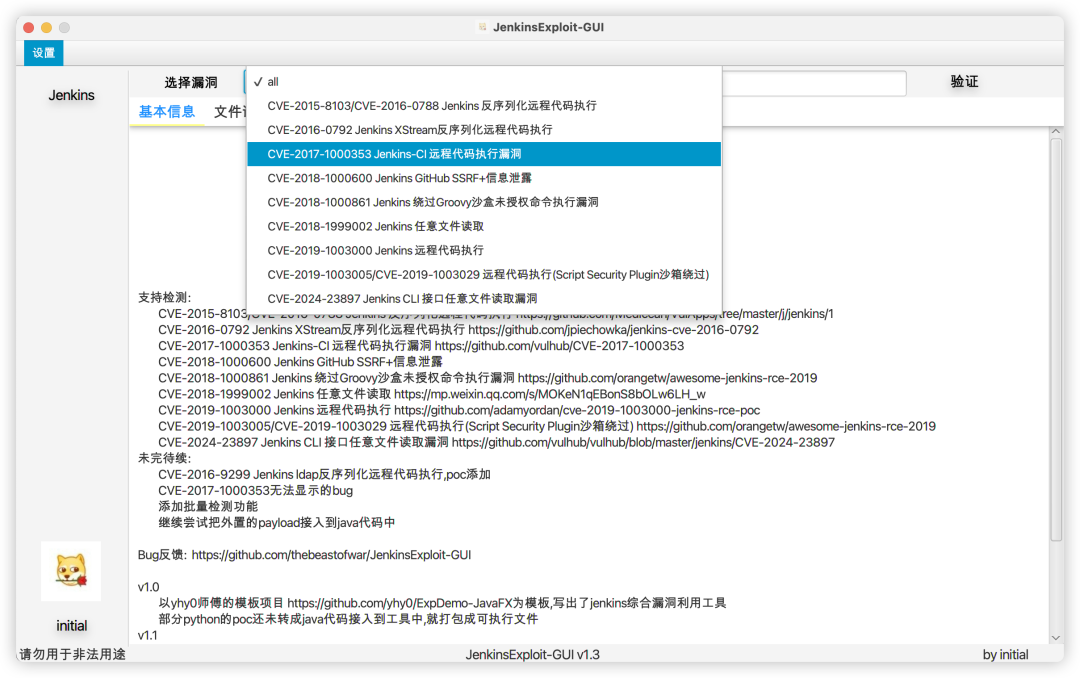Select highlighted CVE-2017-1000353 Jenkins-CI option

point(484,154)
